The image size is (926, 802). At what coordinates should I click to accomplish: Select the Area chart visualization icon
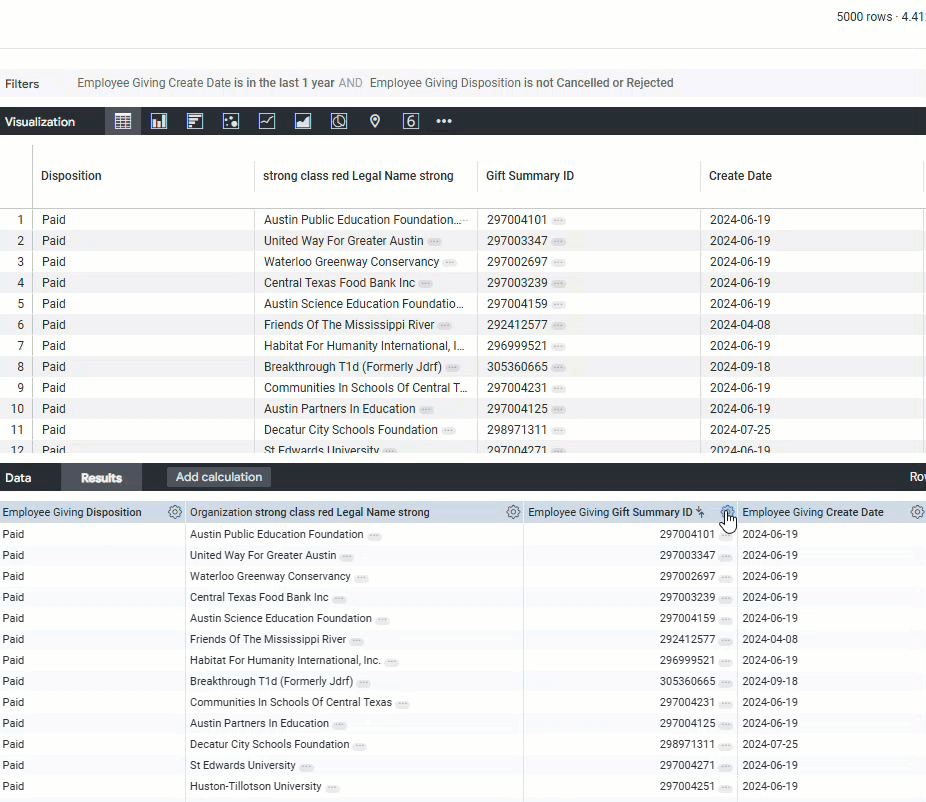pyautogui.click(x=303, y=122)
